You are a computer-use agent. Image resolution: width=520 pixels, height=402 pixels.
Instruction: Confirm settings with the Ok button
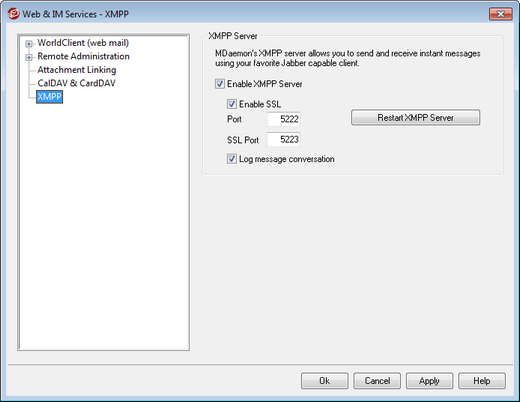[324, 381]
